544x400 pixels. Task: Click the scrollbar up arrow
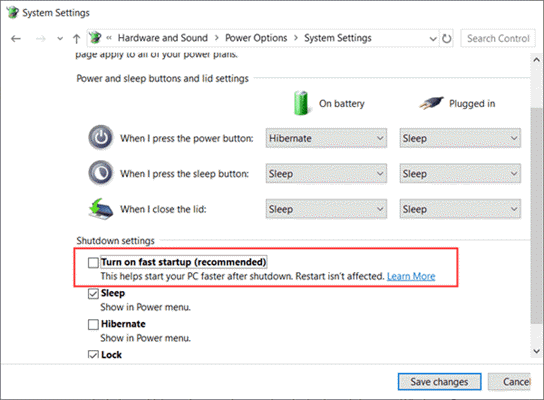click(x=536, y=60)
